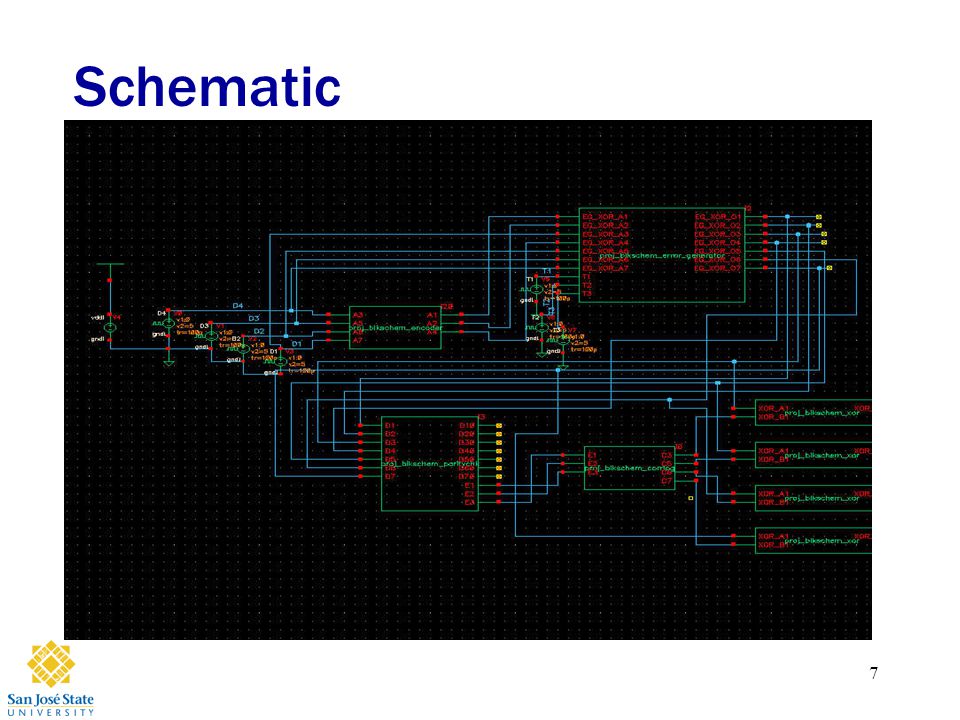This screenshot has width=960, height=720.
Task: Click the E3 output pin on the paritychk block
Action: (x=469, y=503)
